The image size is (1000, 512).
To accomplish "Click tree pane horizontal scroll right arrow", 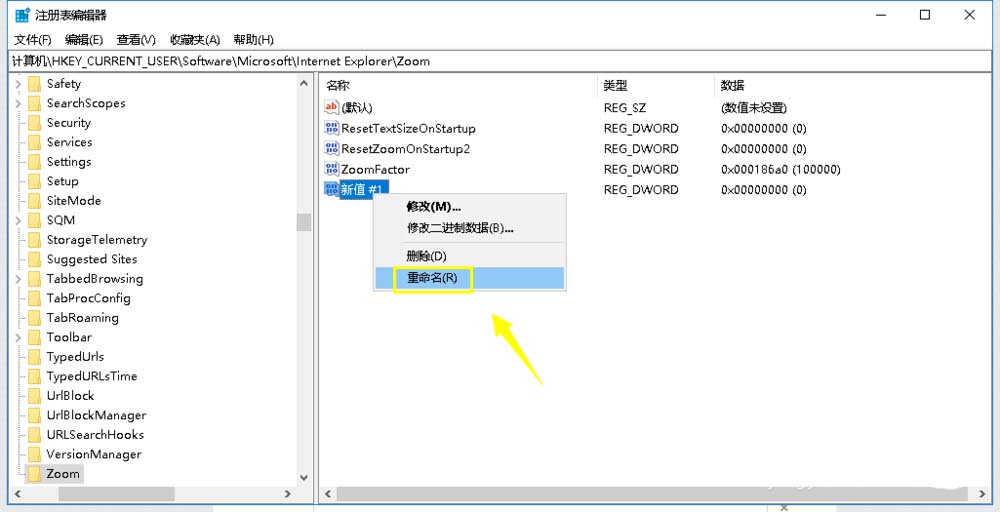I will (288, 494).
